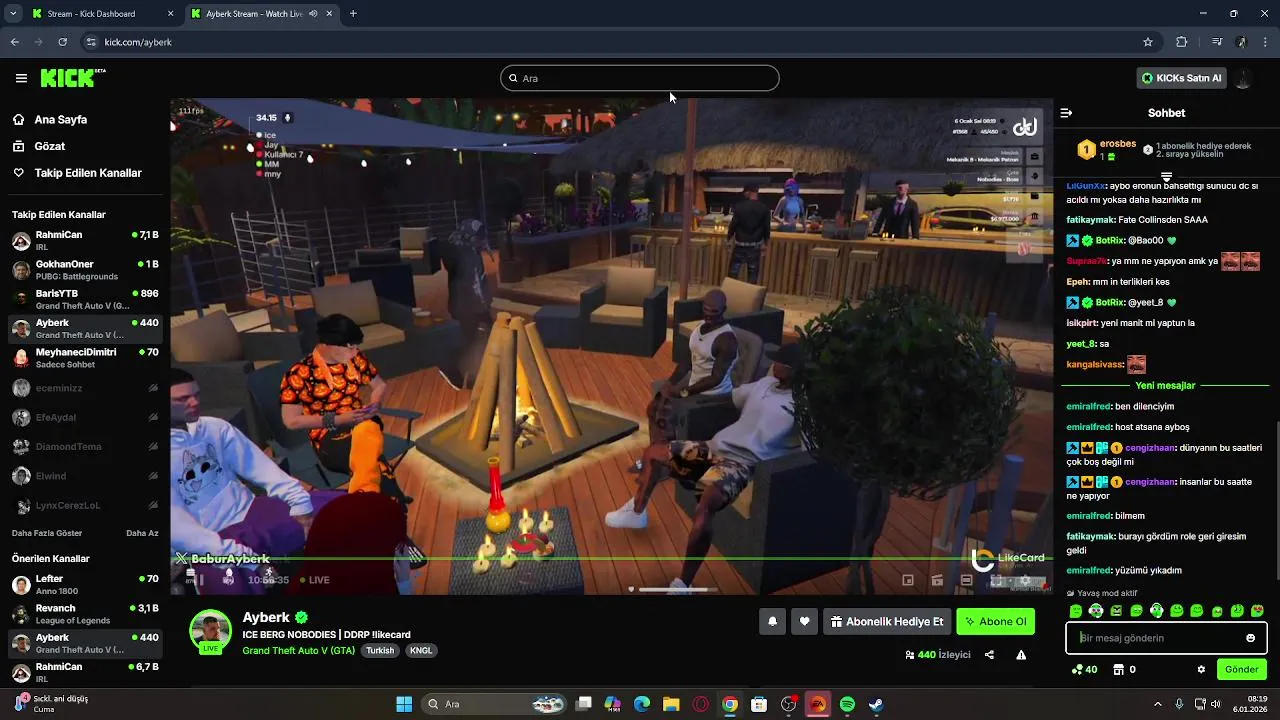The height and width of the screenshot is (720, 1280).
Task: Open the hamburger sidebar menu
Action: click(x=21, y=78)
